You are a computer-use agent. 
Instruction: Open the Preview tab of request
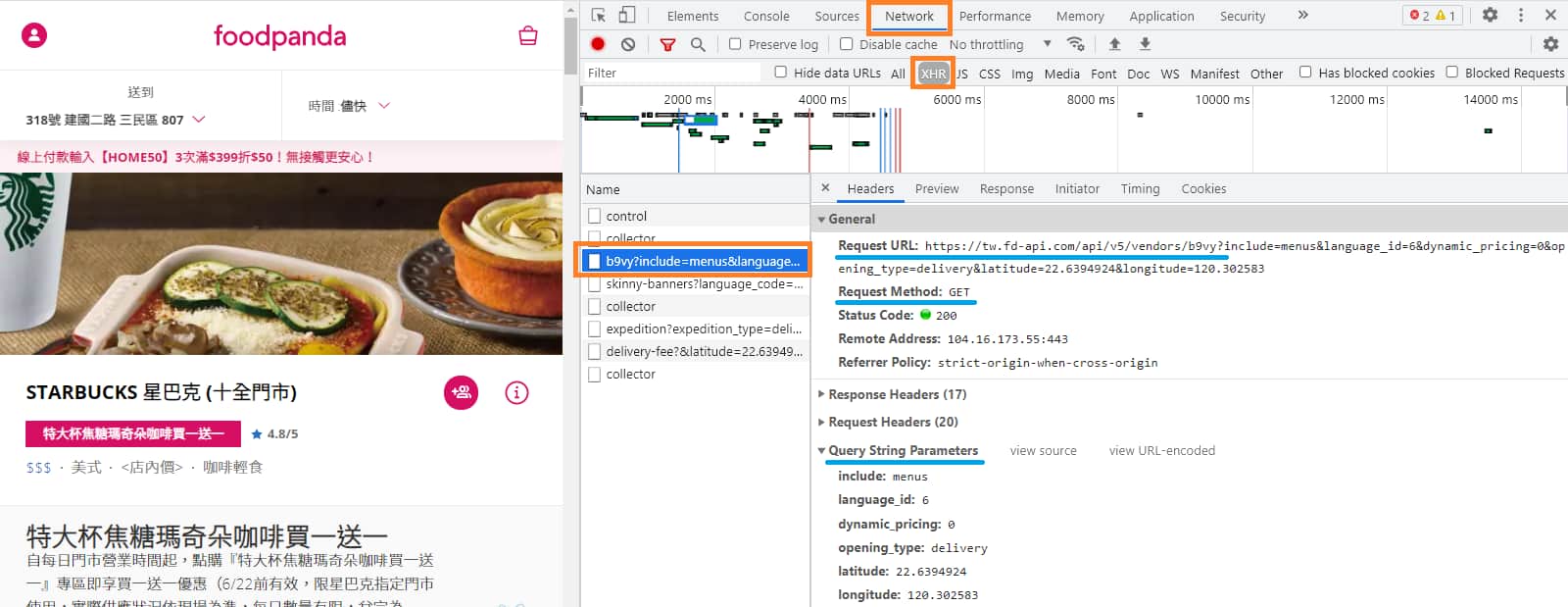(x=937, y=188)
